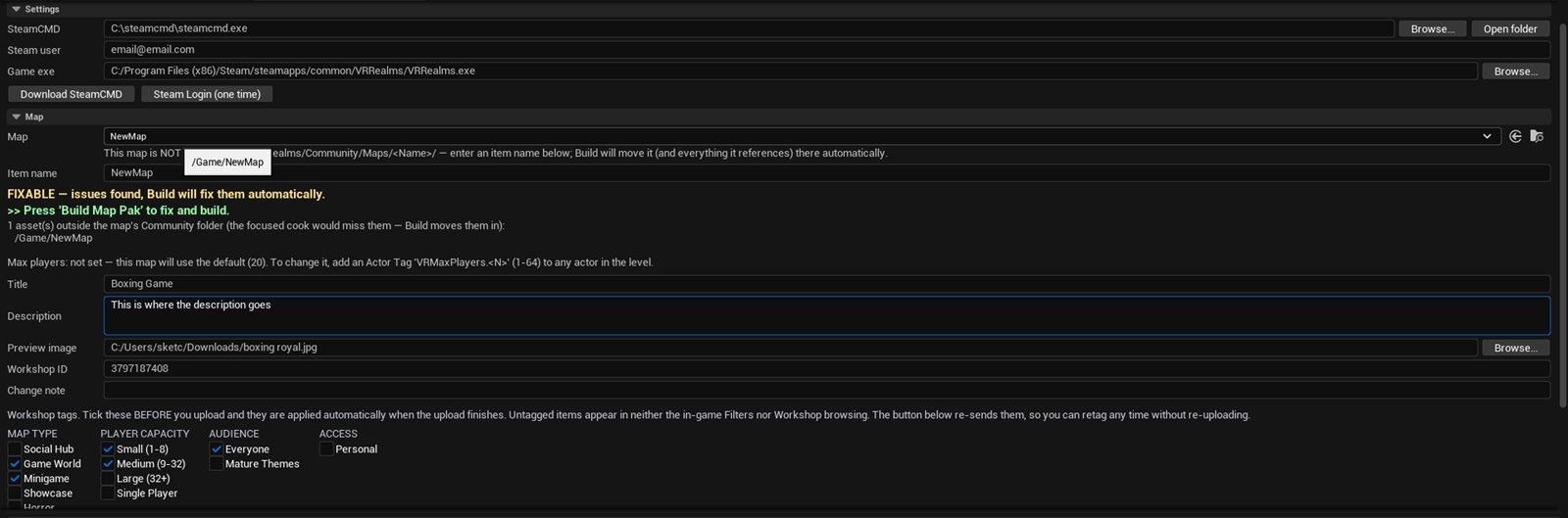Screen dimensions: 1568x518
Task: Click the Download SteamCMD button
Action: 72,94
